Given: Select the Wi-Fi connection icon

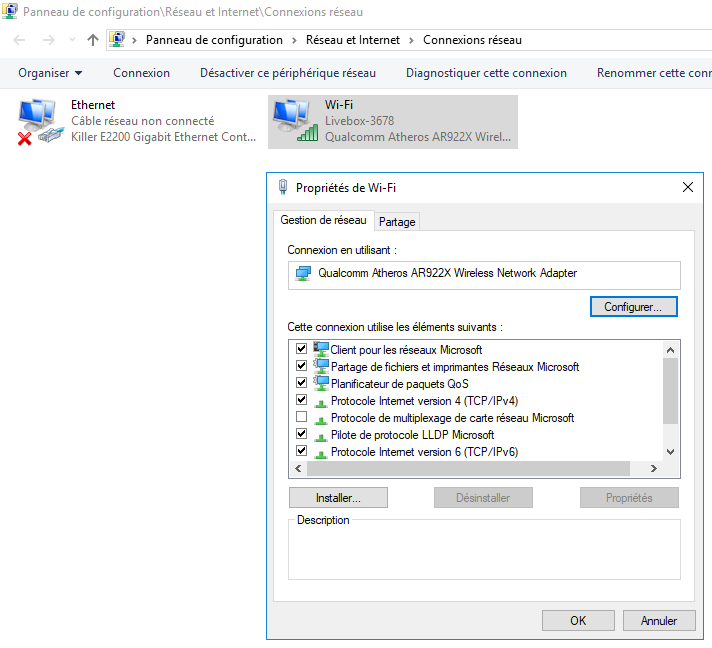Looking at the screenshot, I should (x=293, y=121).
